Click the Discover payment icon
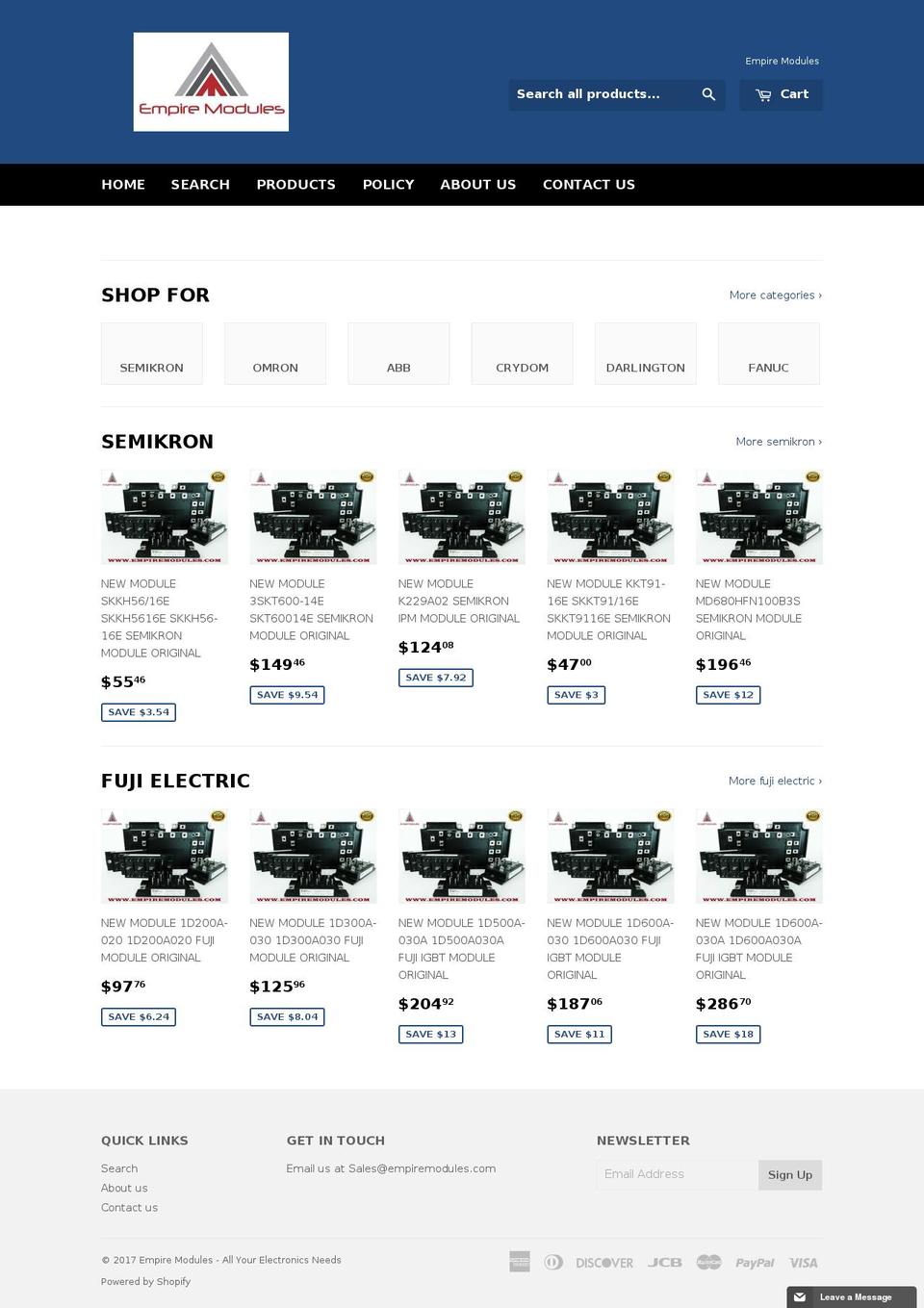This screenshot has width=924, height=1308. pos(603,1262)
